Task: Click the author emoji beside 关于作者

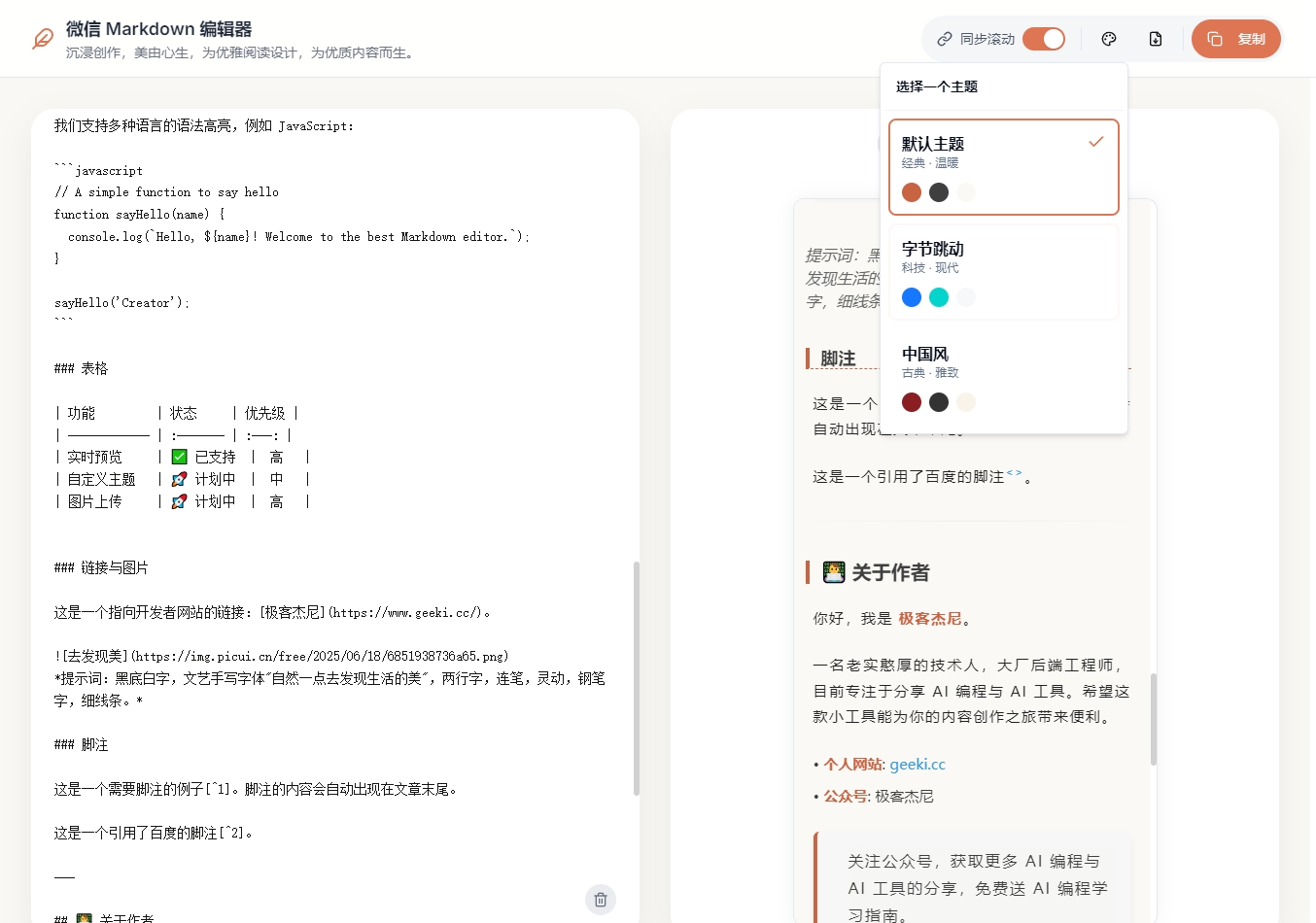Action: (x=834, y=572)
